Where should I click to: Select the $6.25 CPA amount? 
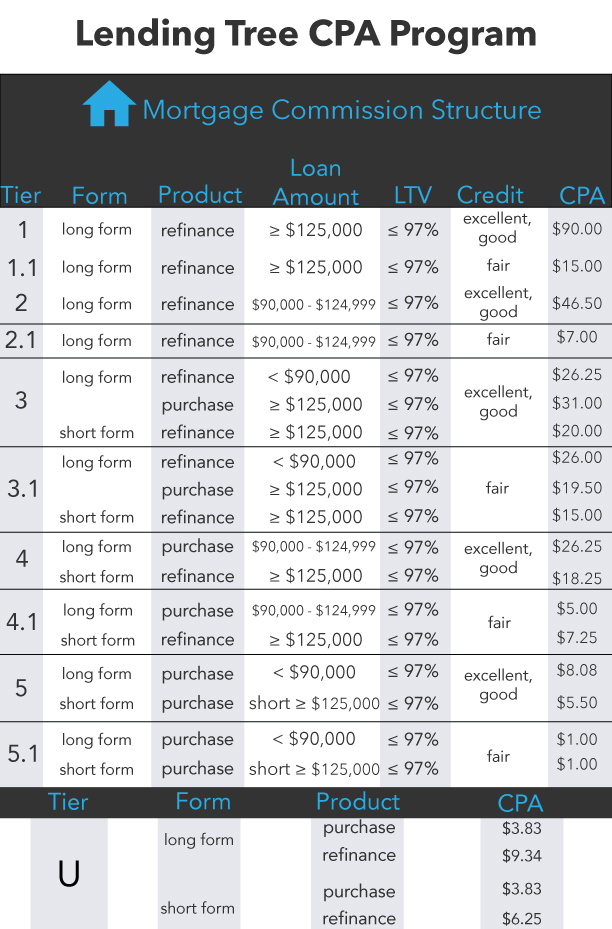point(521,918)
